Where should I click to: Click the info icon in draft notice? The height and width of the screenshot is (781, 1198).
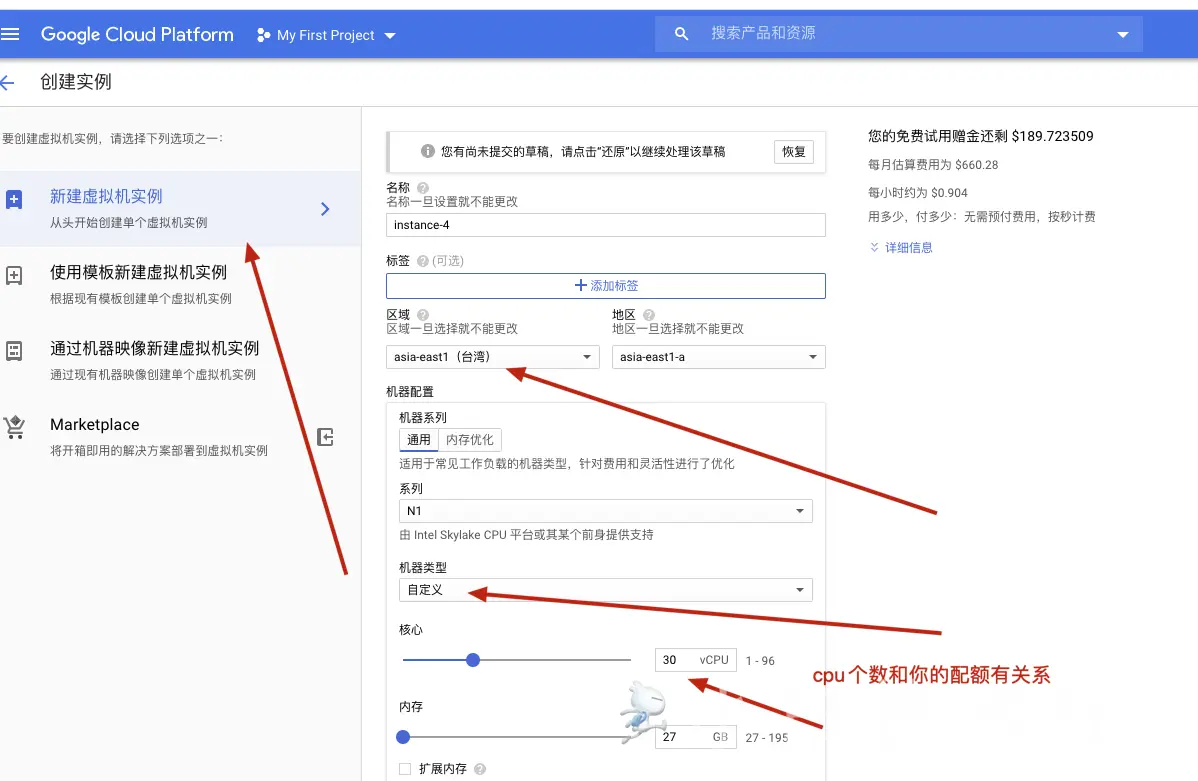coord(428,151)
